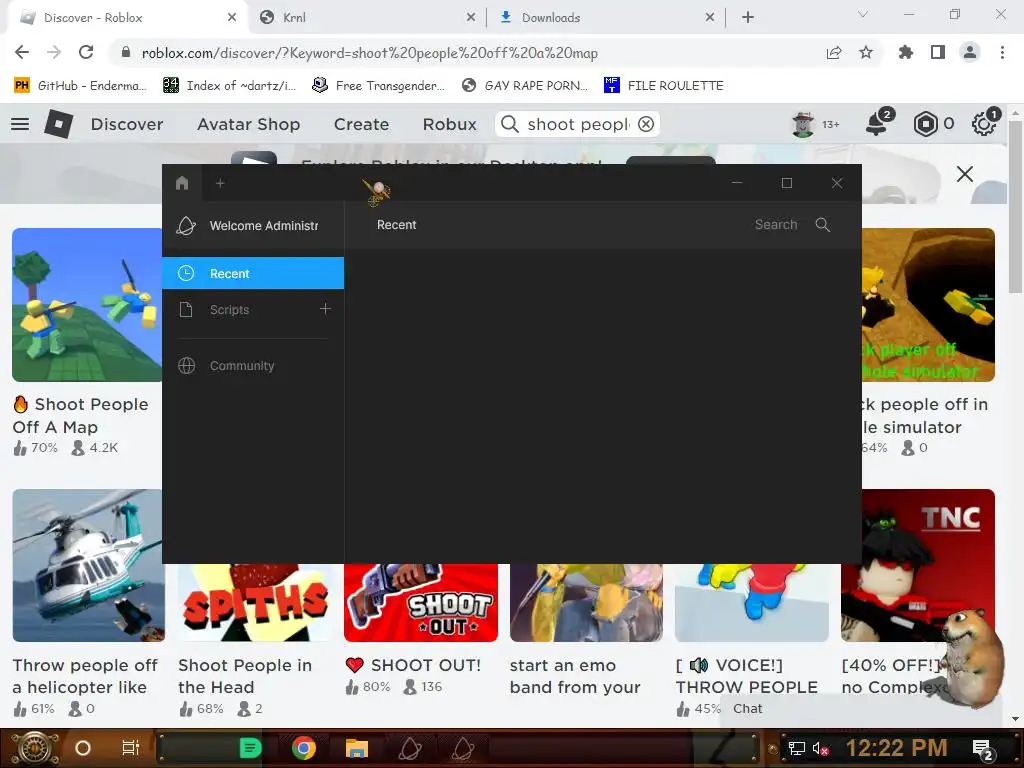The width and height of the screenshot is (1024, 768).
Task: Open the Create link in Roblox header
Action: coord(361,124)
